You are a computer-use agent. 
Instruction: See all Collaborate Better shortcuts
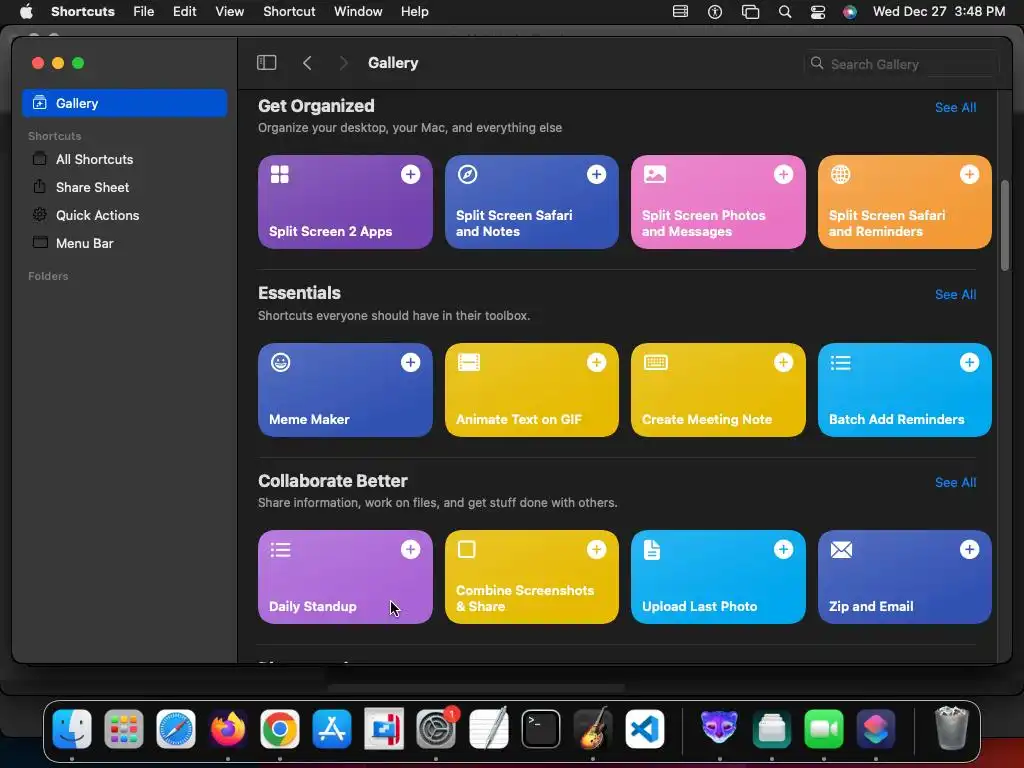pos(955,483)
